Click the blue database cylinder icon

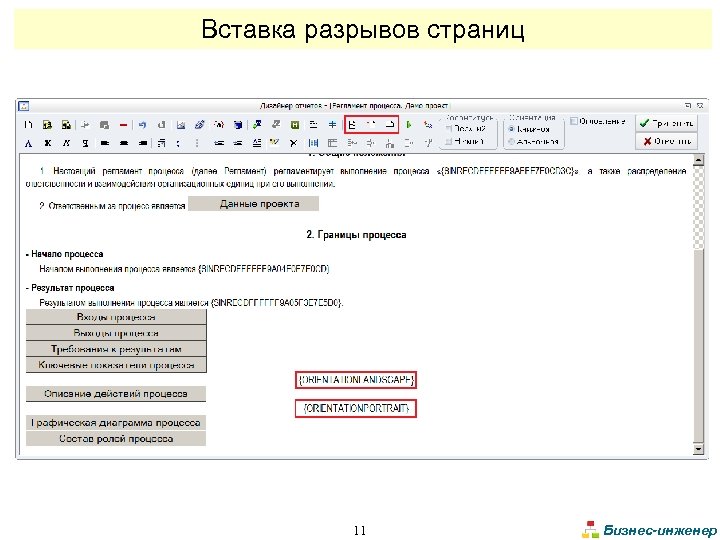pyautogui.click(x=237, y=124)
